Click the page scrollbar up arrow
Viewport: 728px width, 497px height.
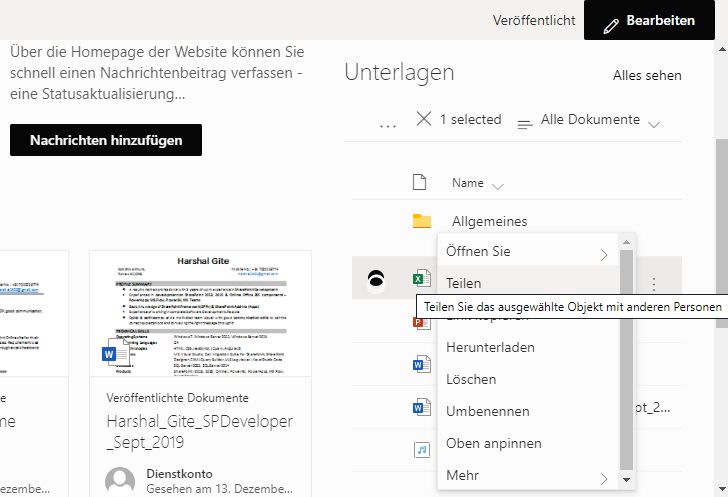[x=722, y=48]
